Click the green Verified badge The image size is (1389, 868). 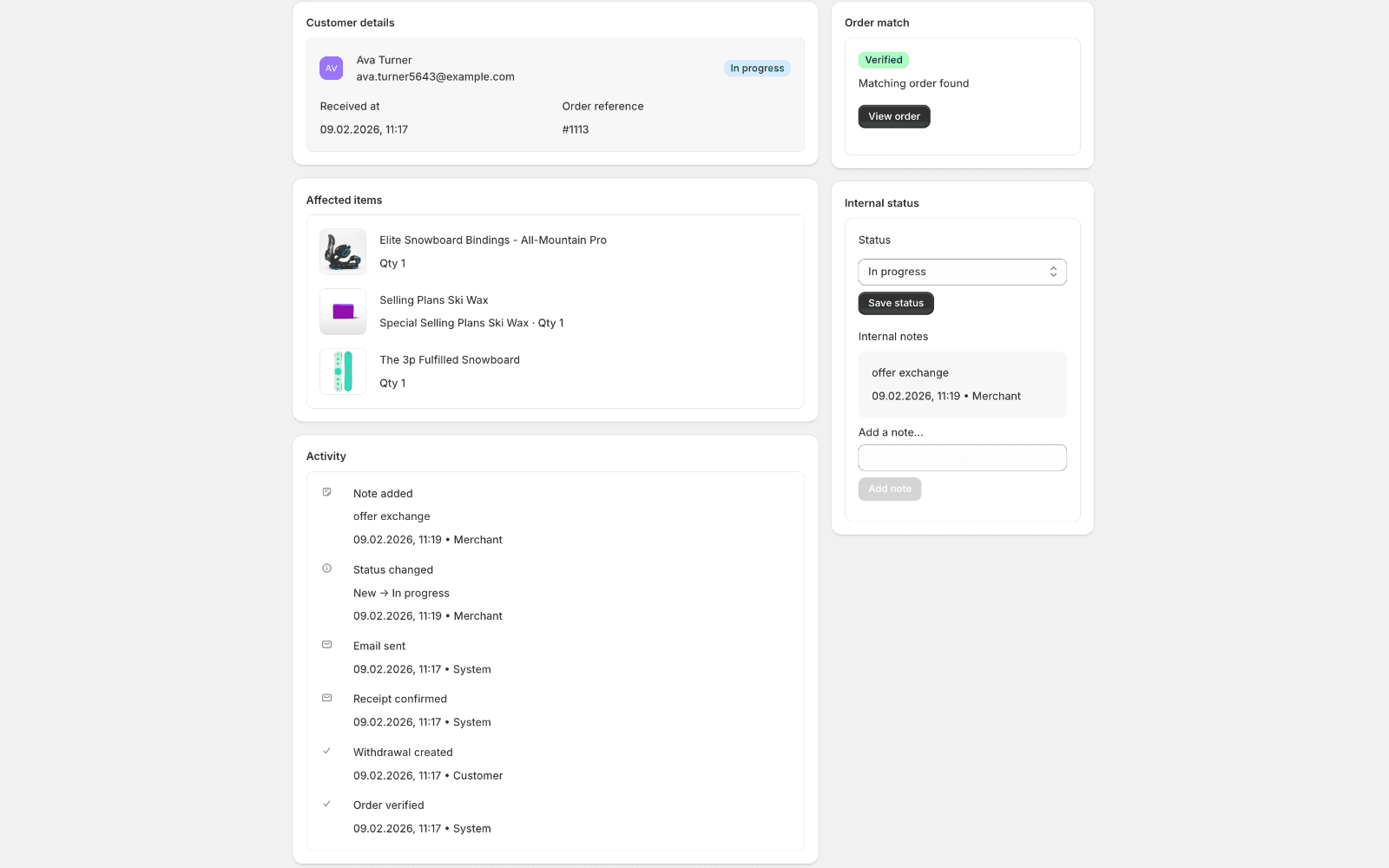tap(884, 60)
